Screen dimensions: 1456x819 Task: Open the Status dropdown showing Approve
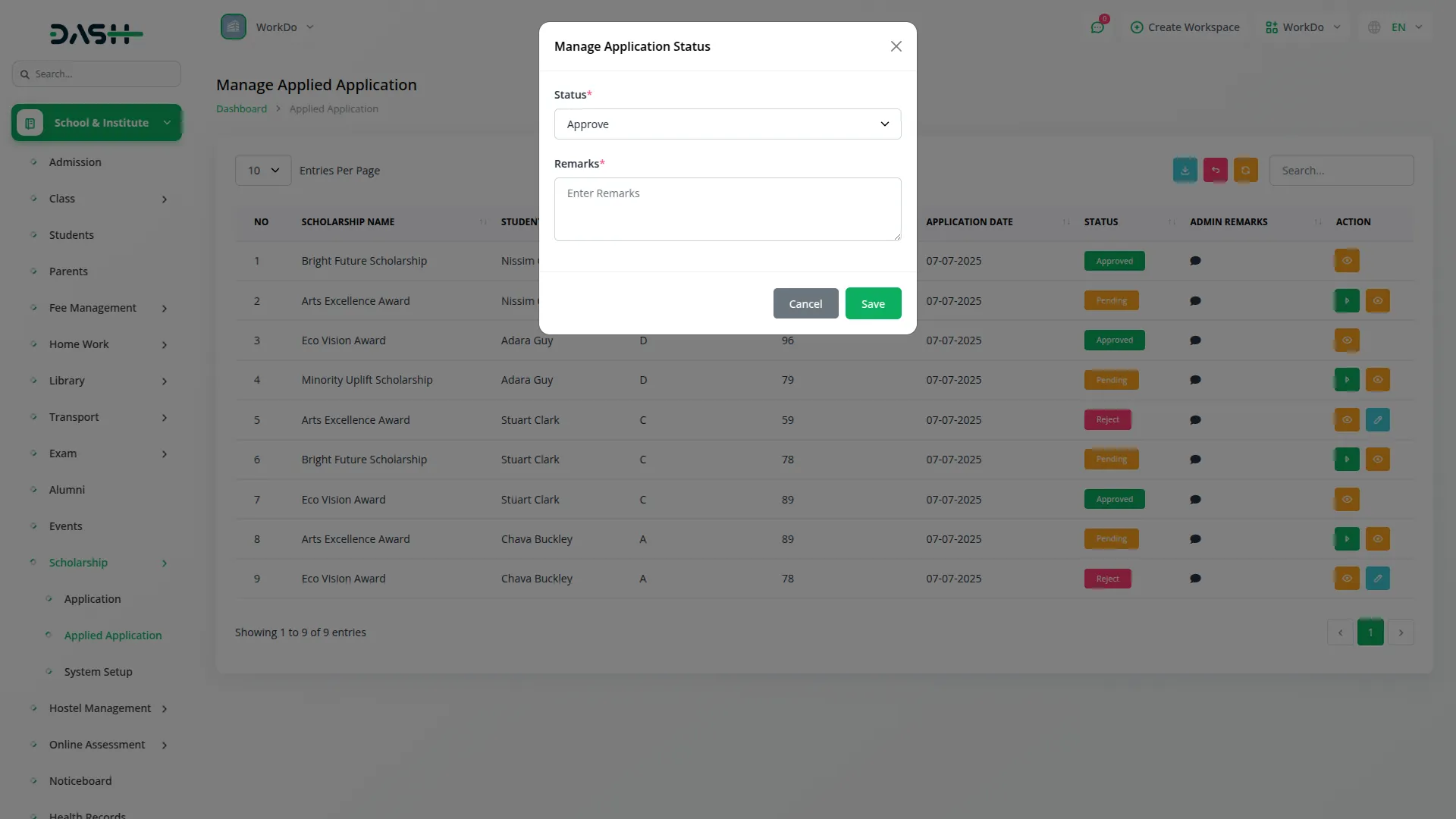pos(727,124)
